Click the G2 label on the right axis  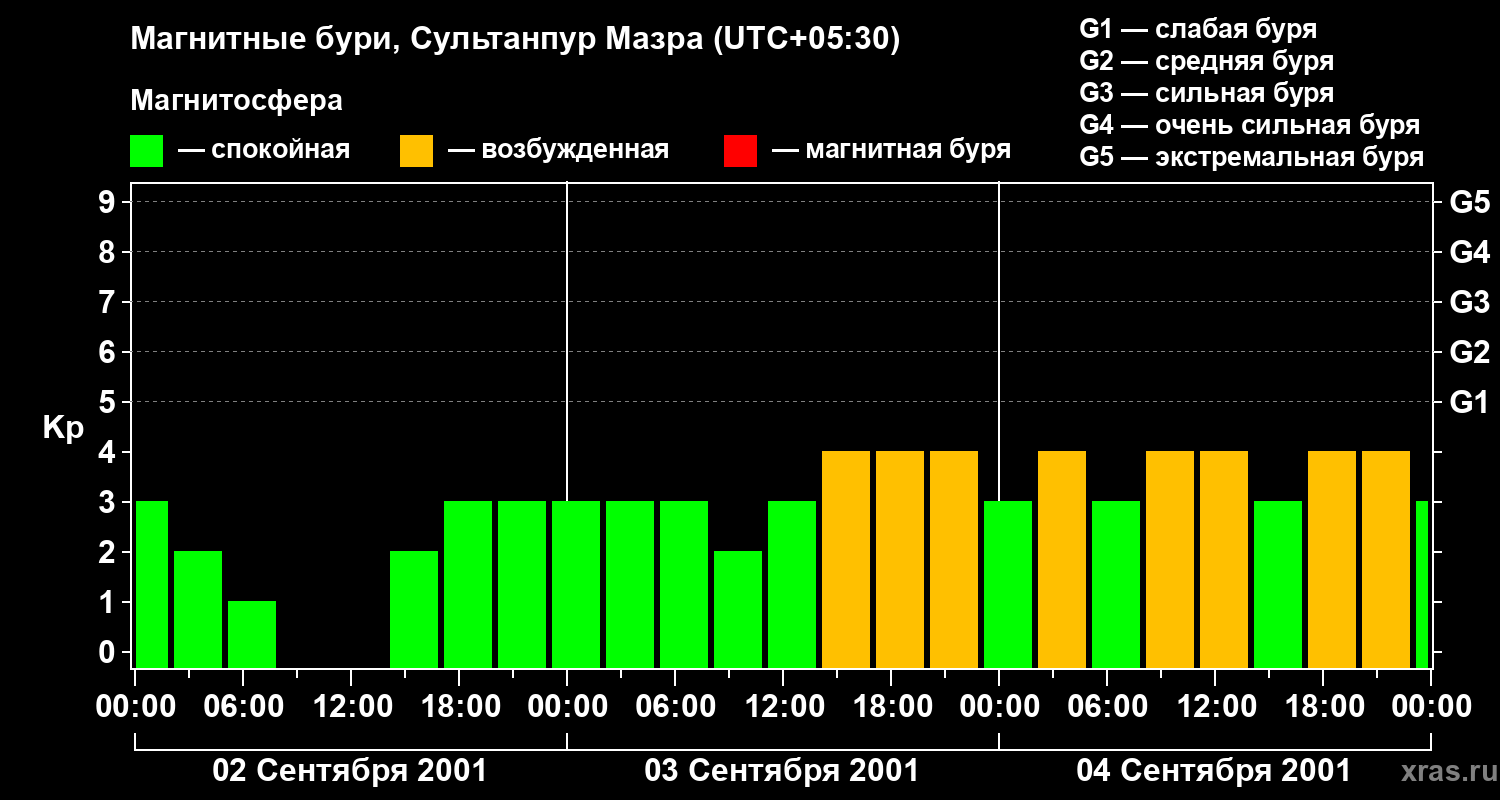[1469, 352]
